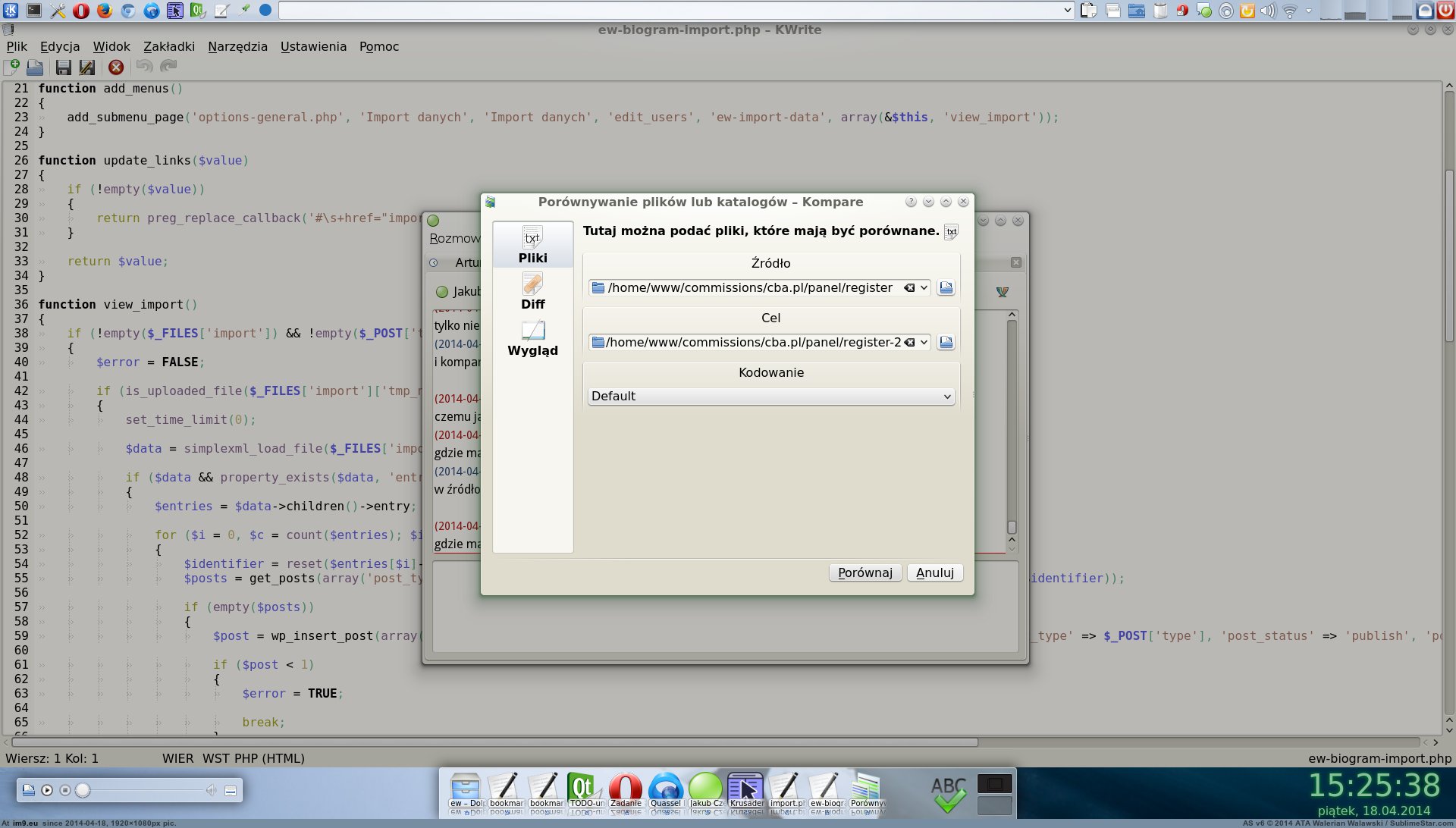Click the Anuluj button

(x=934, y=573)
